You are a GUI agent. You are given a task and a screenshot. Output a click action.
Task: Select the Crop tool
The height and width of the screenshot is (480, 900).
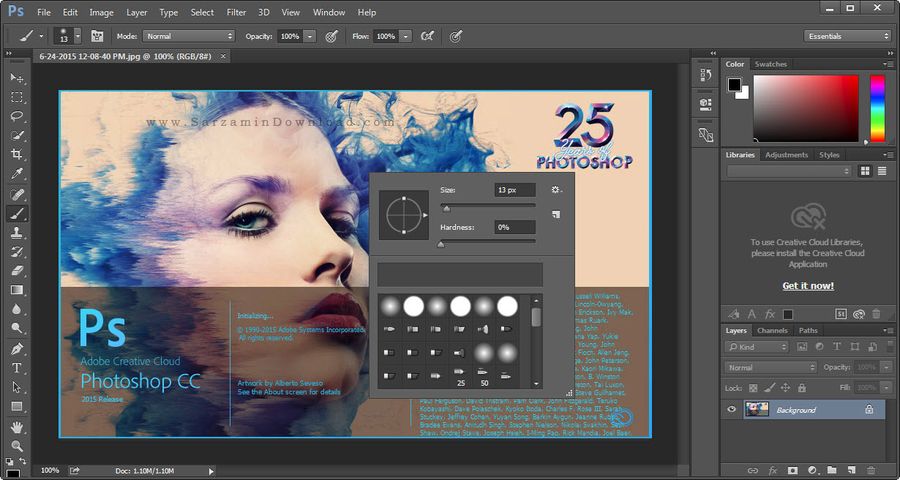pyautogui.click(x=17, y=155)
